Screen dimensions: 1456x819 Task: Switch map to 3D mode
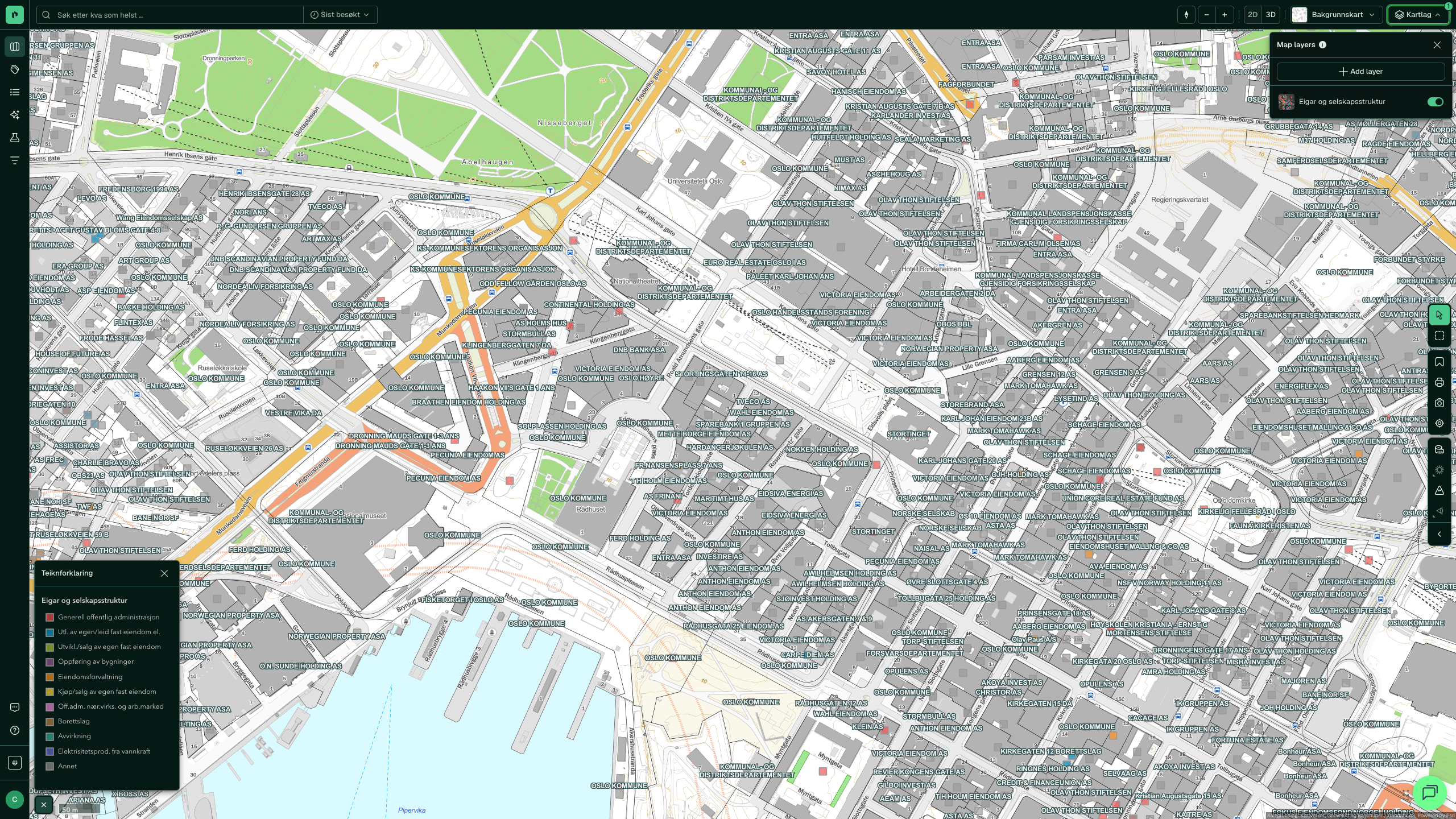click(x=1271, y=15)
